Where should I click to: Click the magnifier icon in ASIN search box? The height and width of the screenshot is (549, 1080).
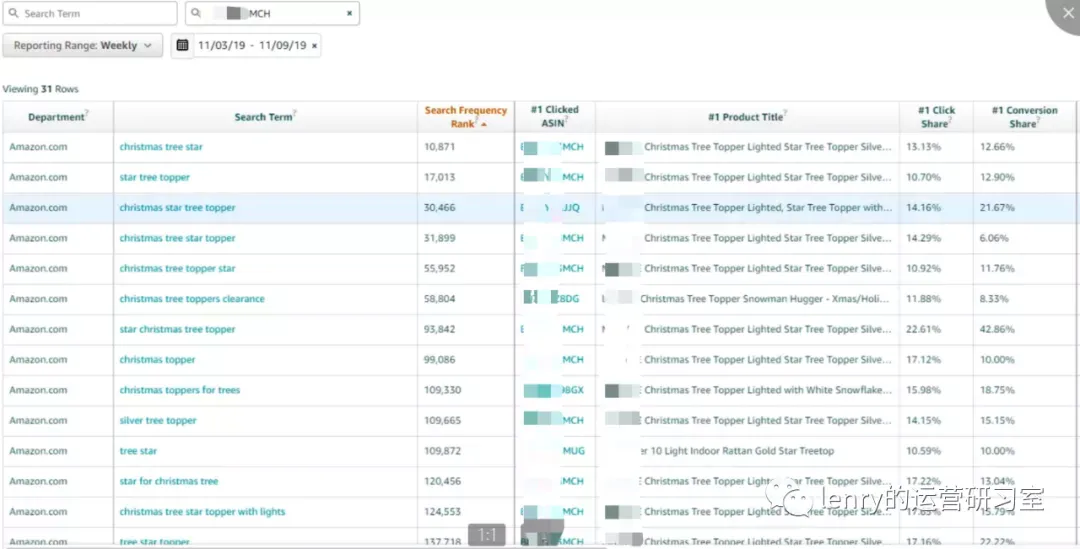(x=196, y=13)
